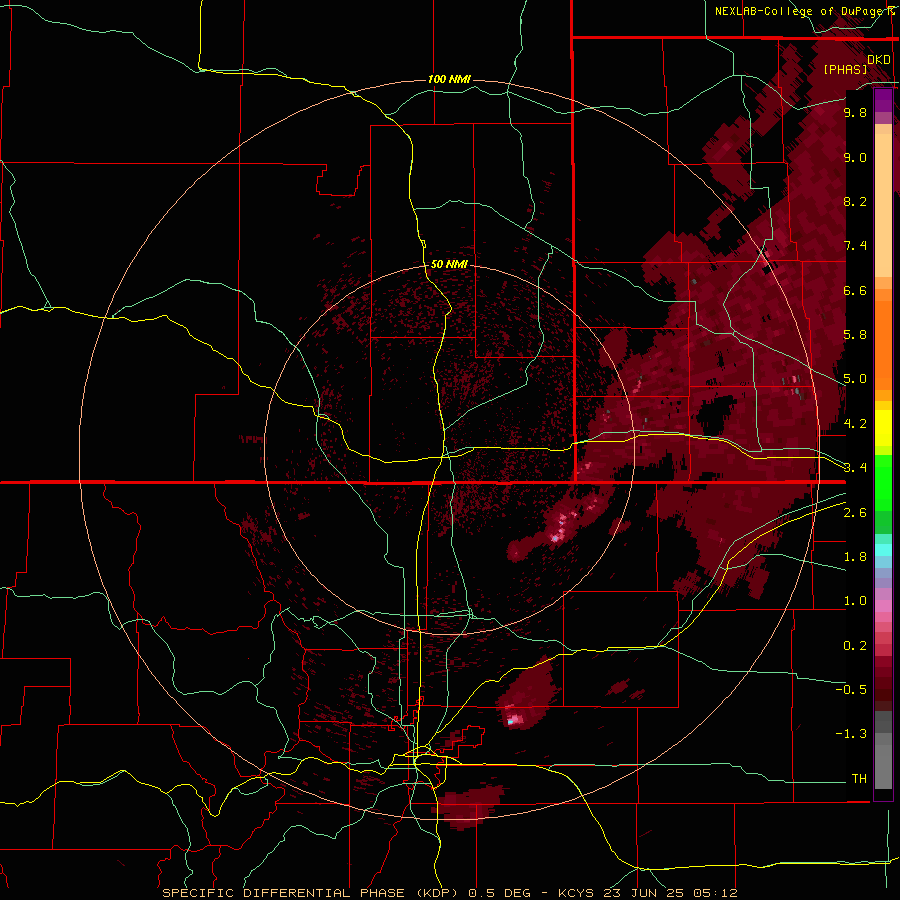900x900 pixels.
Task: Click the 3.4 legend value
Action: click(855, 468)
